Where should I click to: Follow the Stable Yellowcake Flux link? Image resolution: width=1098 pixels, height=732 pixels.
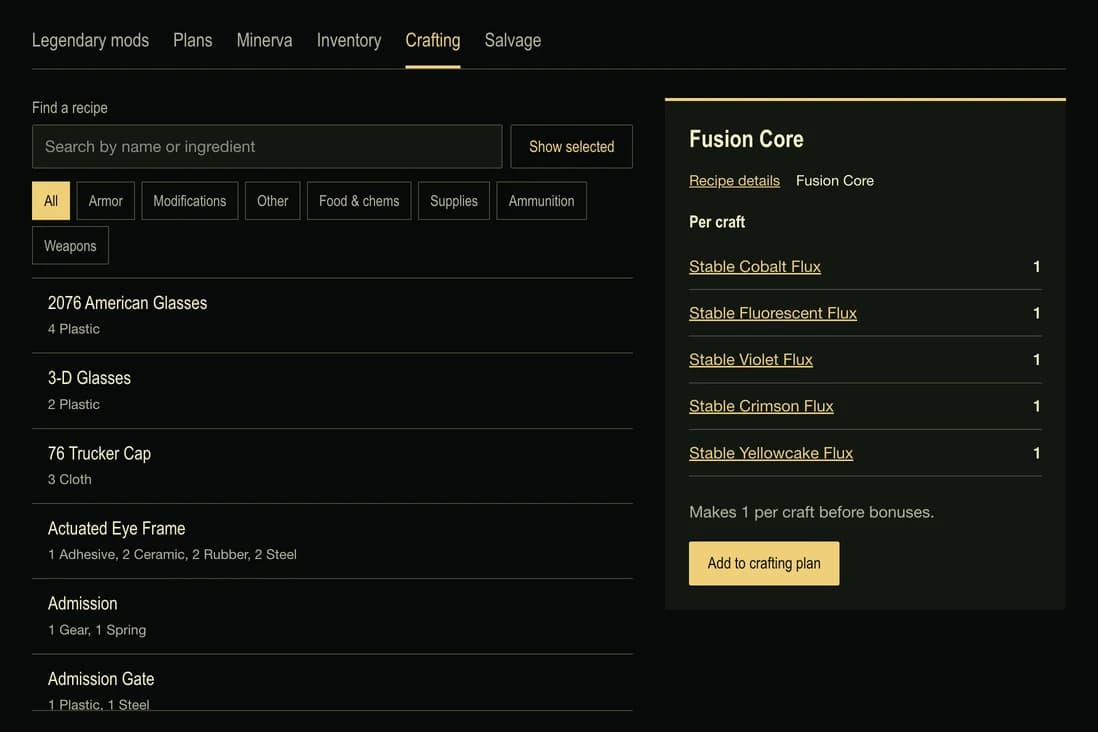(770, 453)
